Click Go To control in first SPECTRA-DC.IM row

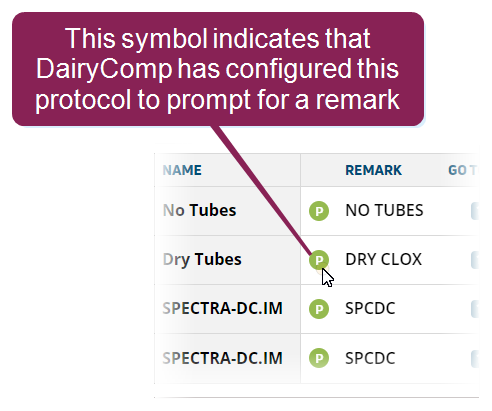tap(475, 309)
